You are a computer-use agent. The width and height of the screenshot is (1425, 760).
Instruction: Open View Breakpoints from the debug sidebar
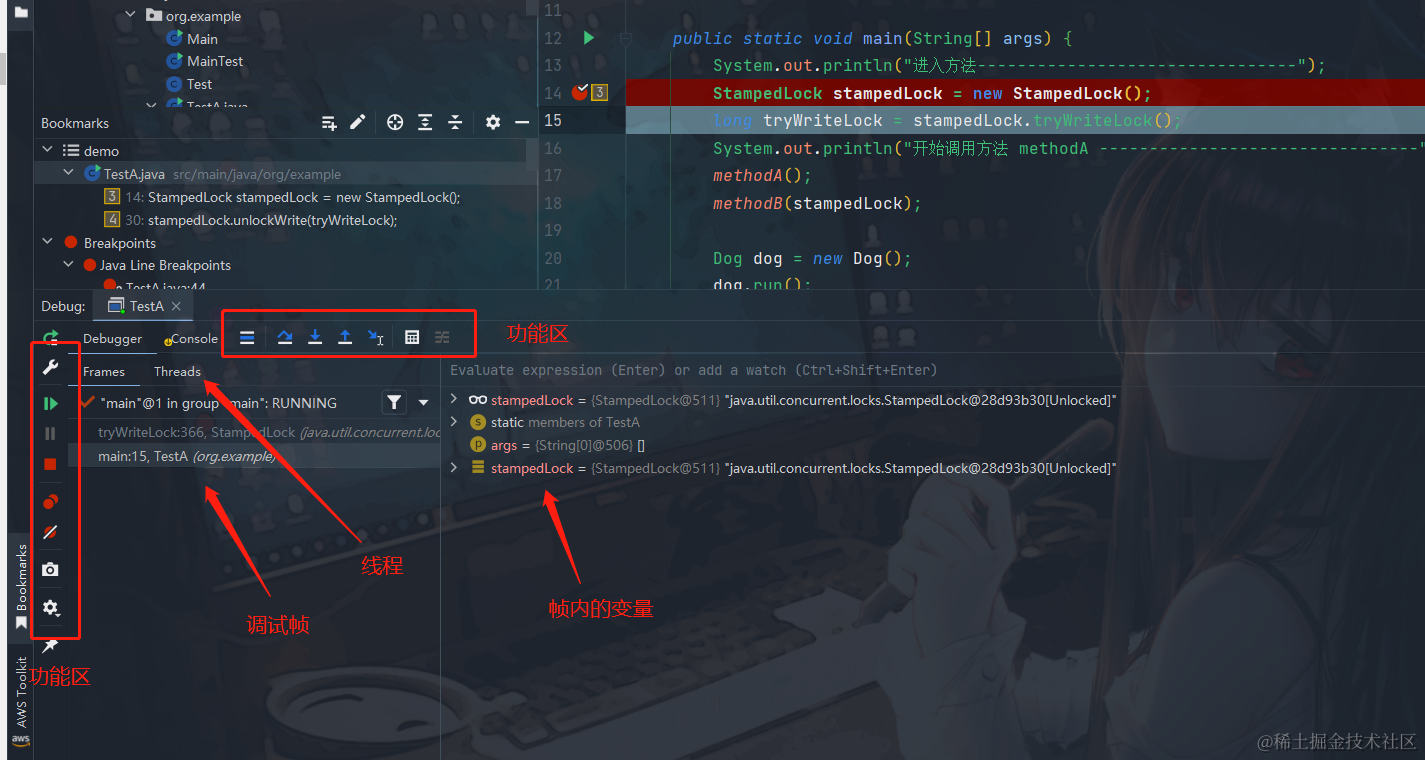pyautogui.click(x=51, y=502)
